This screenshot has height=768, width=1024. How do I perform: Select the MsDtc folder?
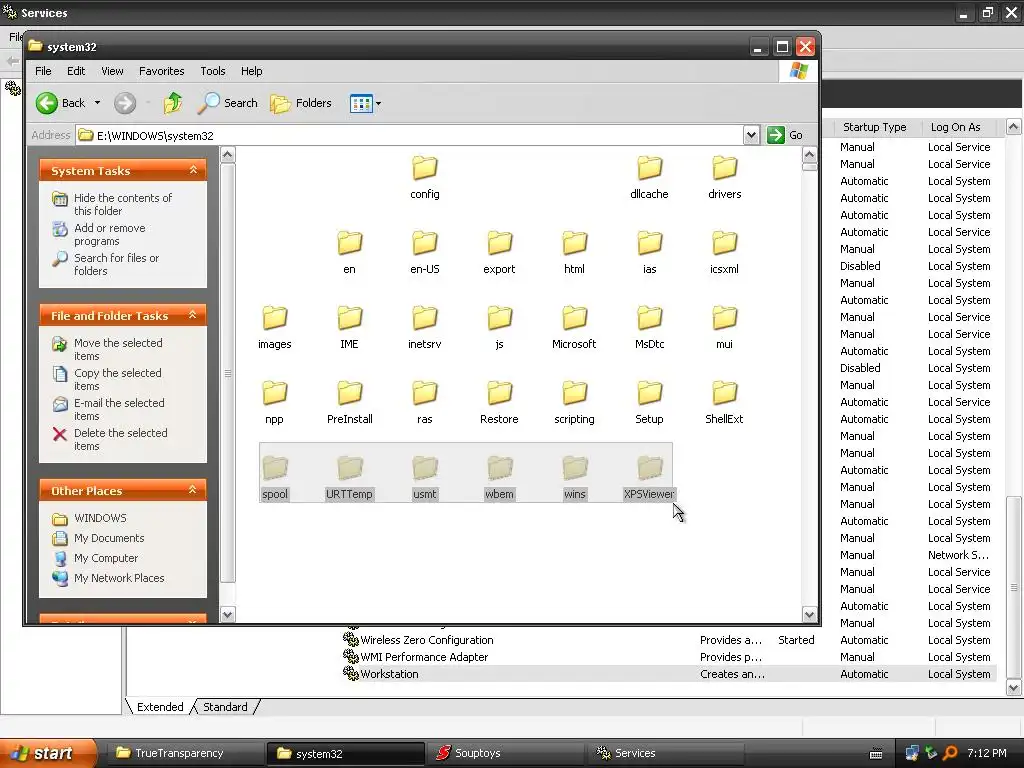click(x=649, y=327)
